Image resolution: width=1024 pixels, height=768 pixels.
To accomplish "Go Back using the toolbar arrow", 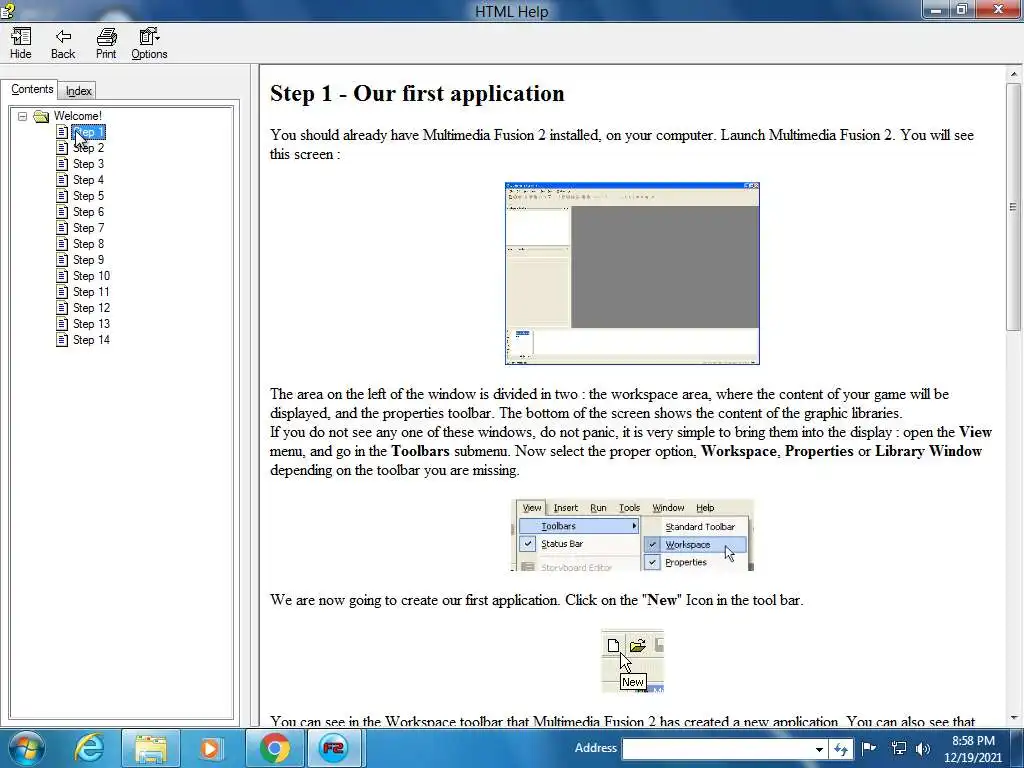I will pyautogui.click(x=63, y=44).
